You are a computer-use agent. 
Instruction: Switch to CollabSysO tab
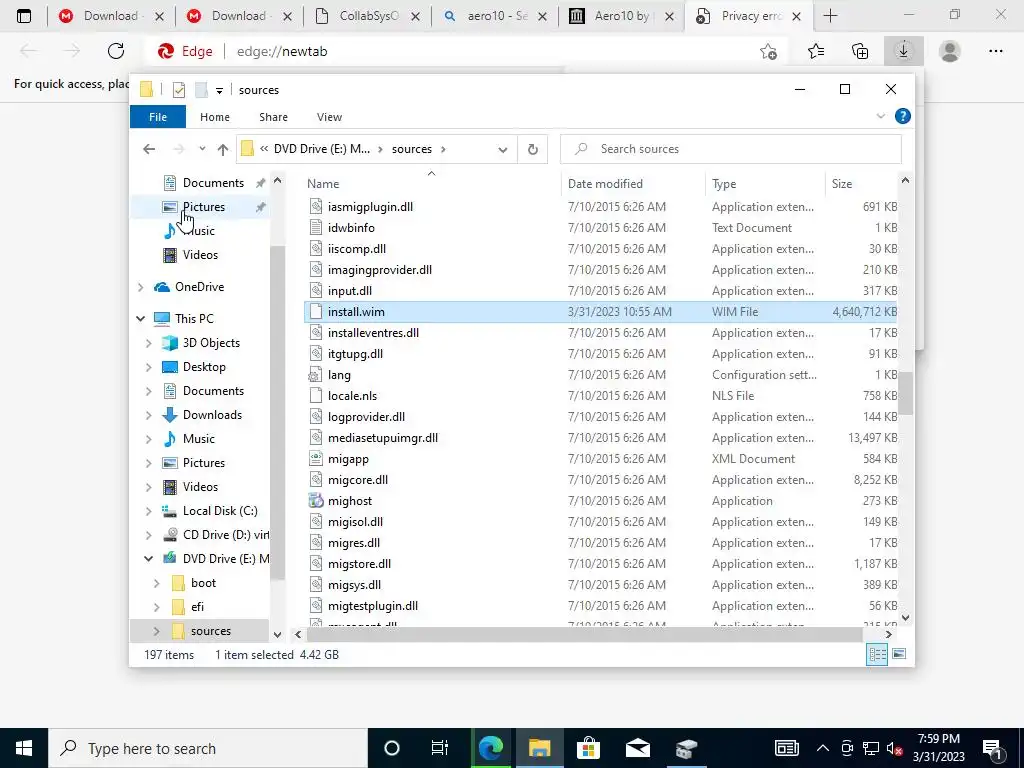(x=366, y=16)
